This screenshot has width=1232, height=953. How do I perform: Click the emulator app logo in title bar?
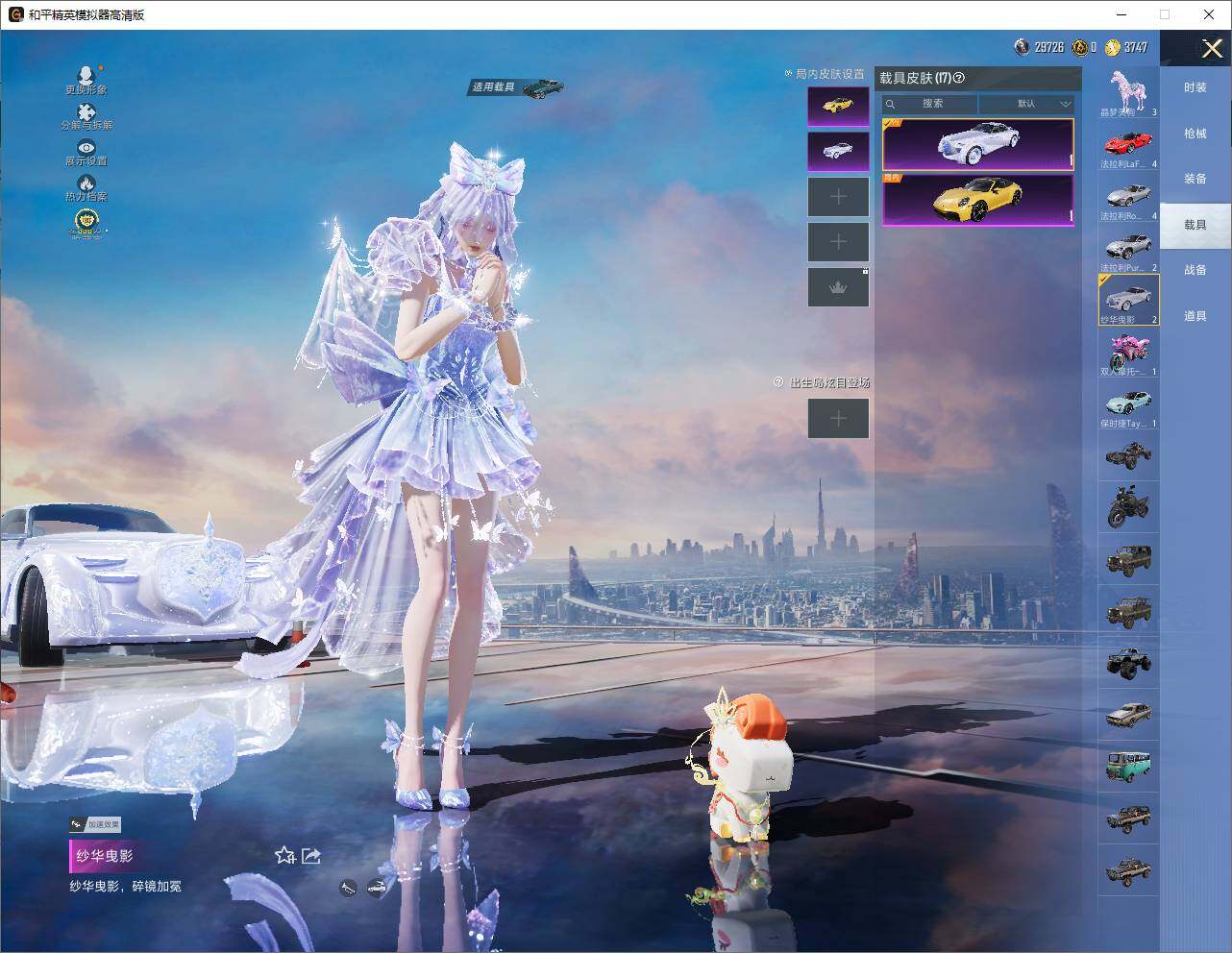(15, 14)
